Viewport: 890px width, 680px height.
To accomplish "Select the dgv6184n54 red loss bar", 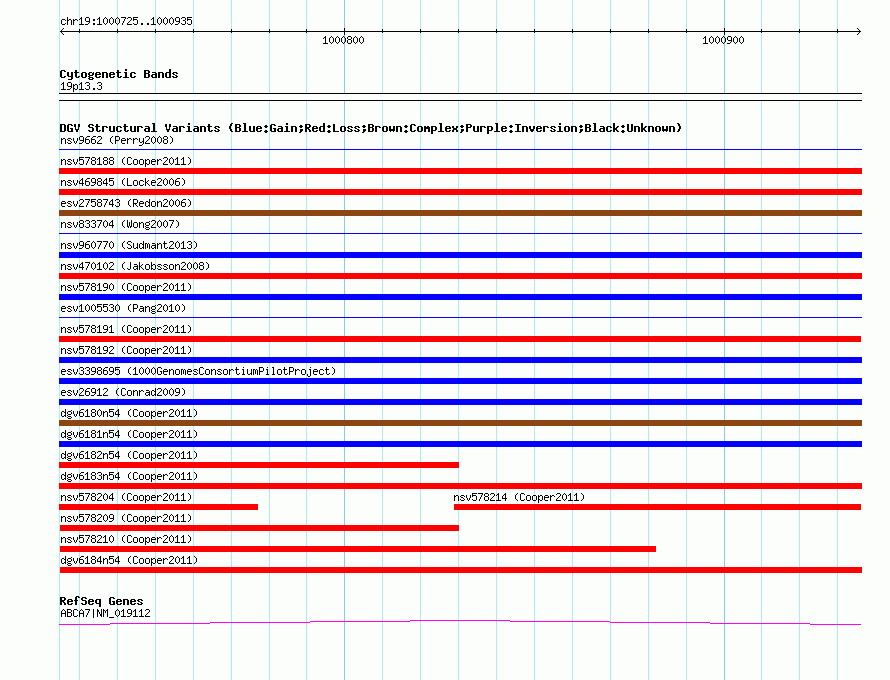I will coord(460,570).
